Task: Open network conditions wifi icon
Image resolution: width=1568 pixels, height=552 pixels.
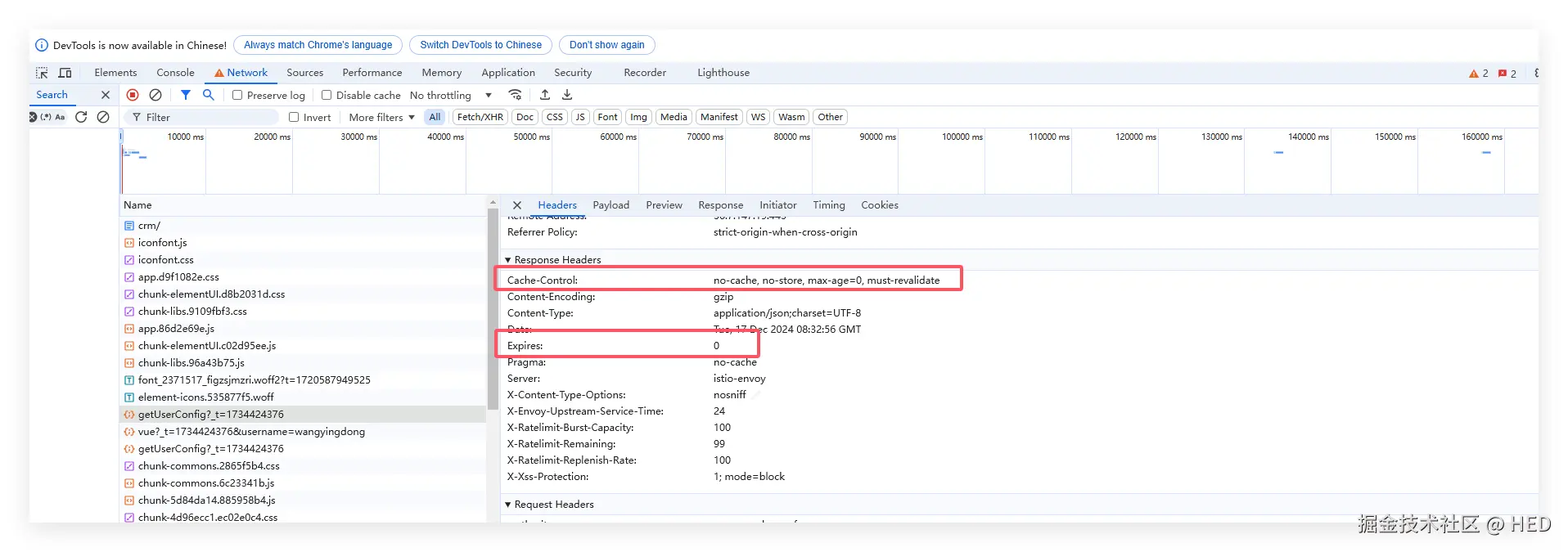Action: [515, 95]
